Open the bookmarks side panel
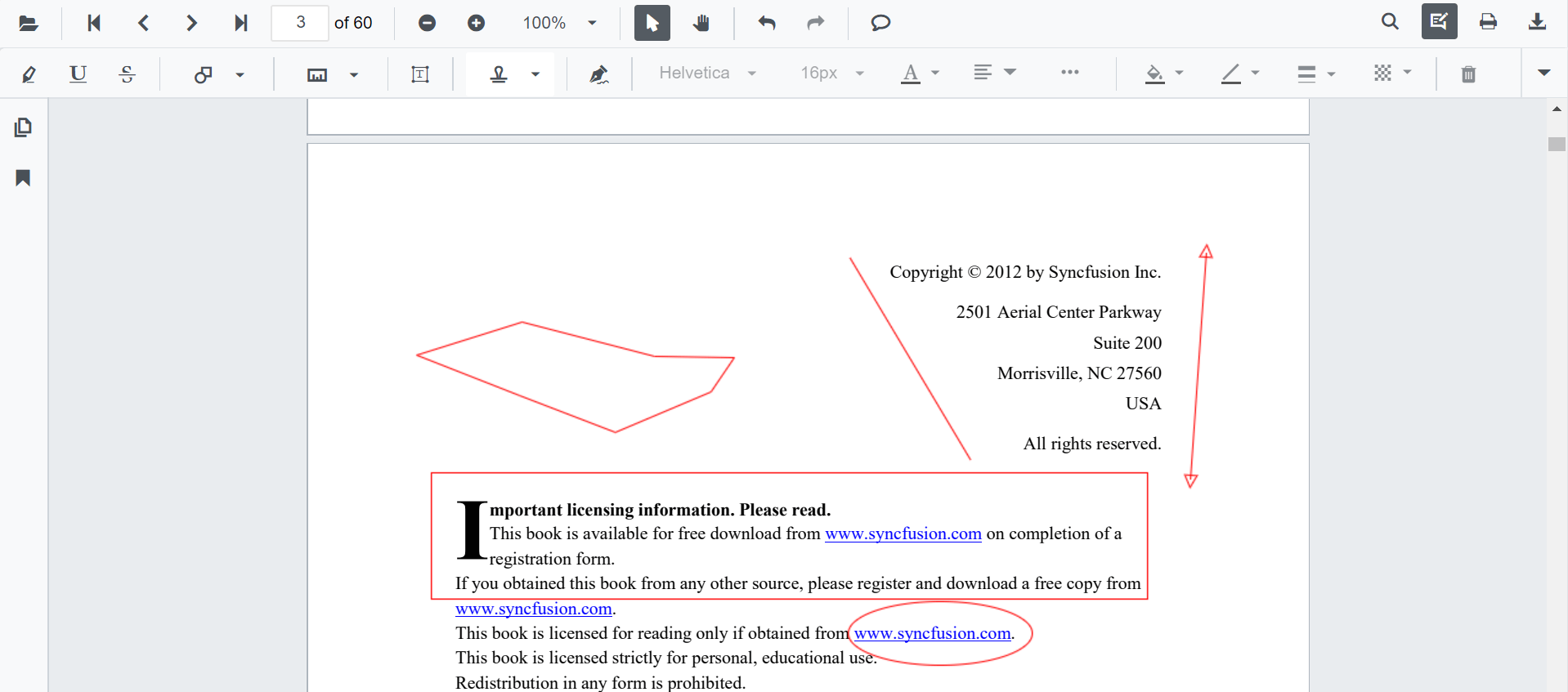Screen dimensions: 1568x692 (x=23, y=178)
